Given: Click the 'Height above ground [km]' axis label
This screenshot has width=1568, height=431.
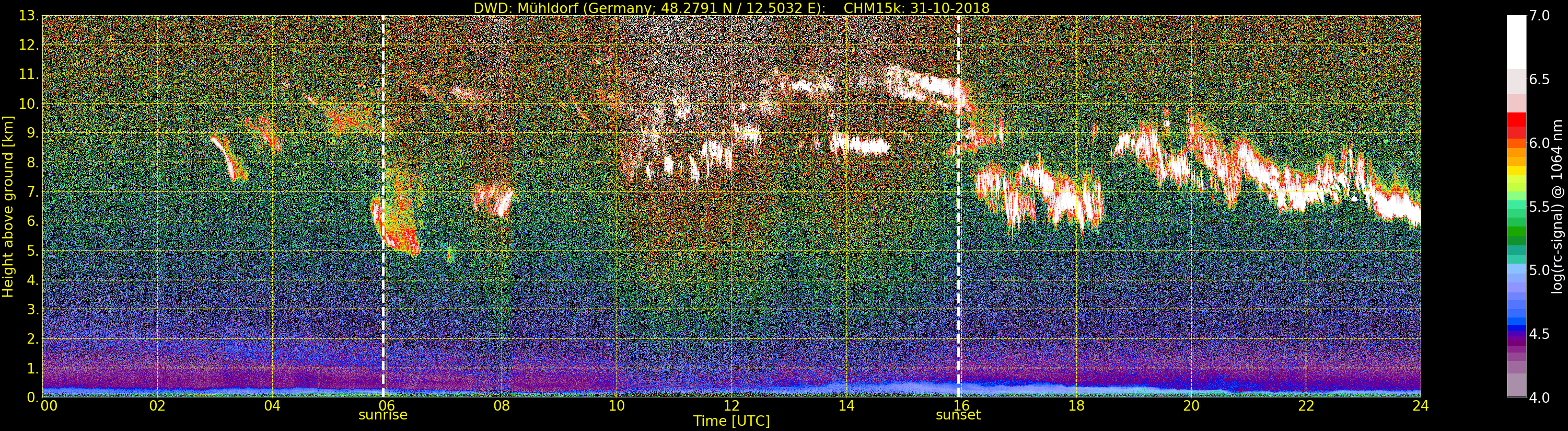Looking at the screenshot, I should (x=8, y=206).
